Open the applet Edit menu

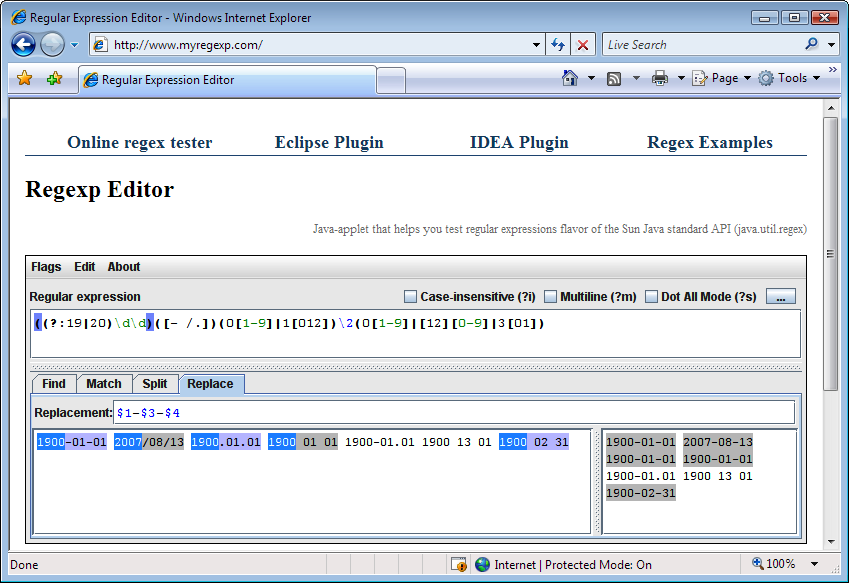[x=84, y=267]
